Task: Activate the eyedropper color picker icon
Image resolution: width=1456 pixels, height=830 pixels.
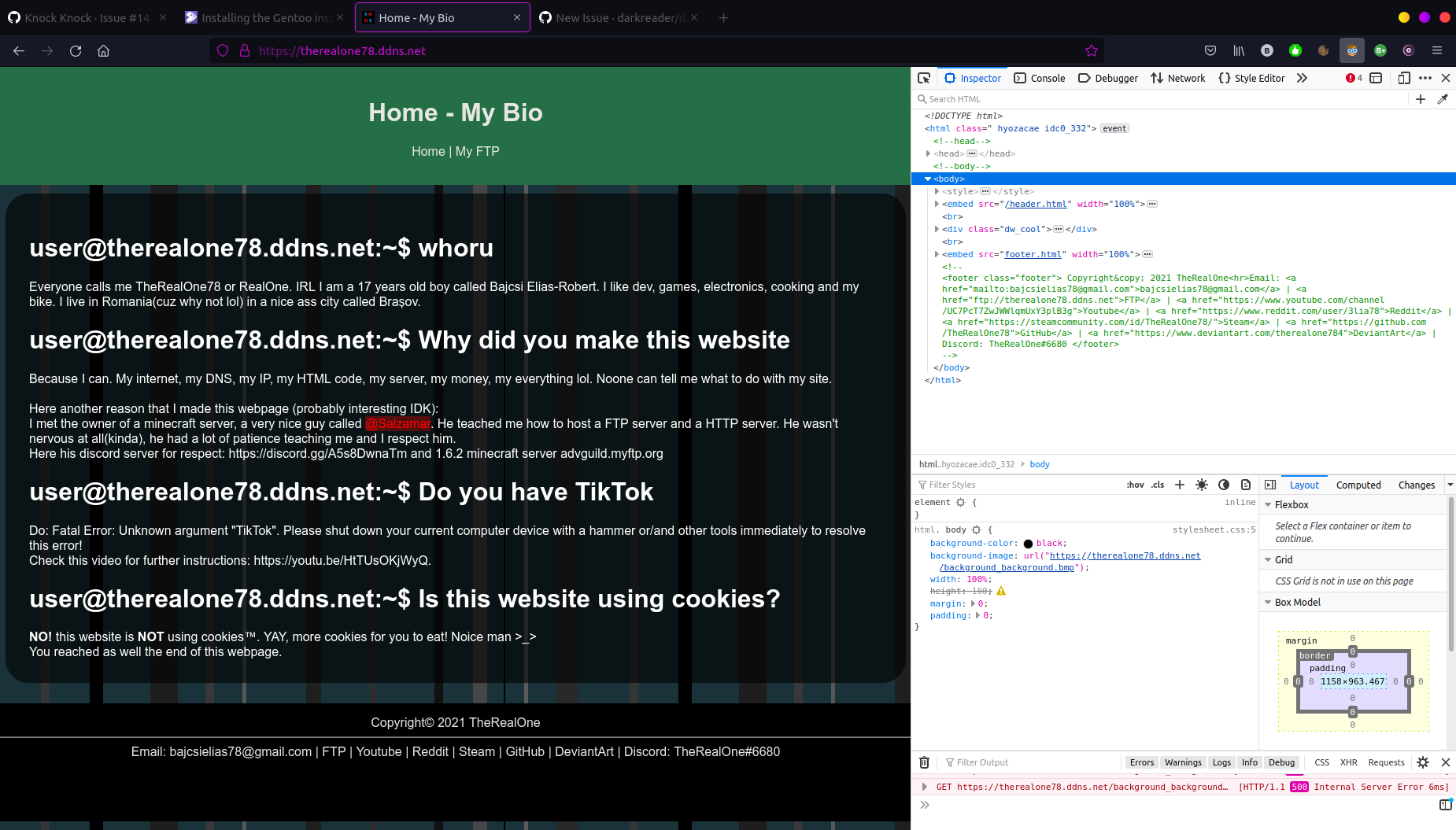Action: point(1443,99)
